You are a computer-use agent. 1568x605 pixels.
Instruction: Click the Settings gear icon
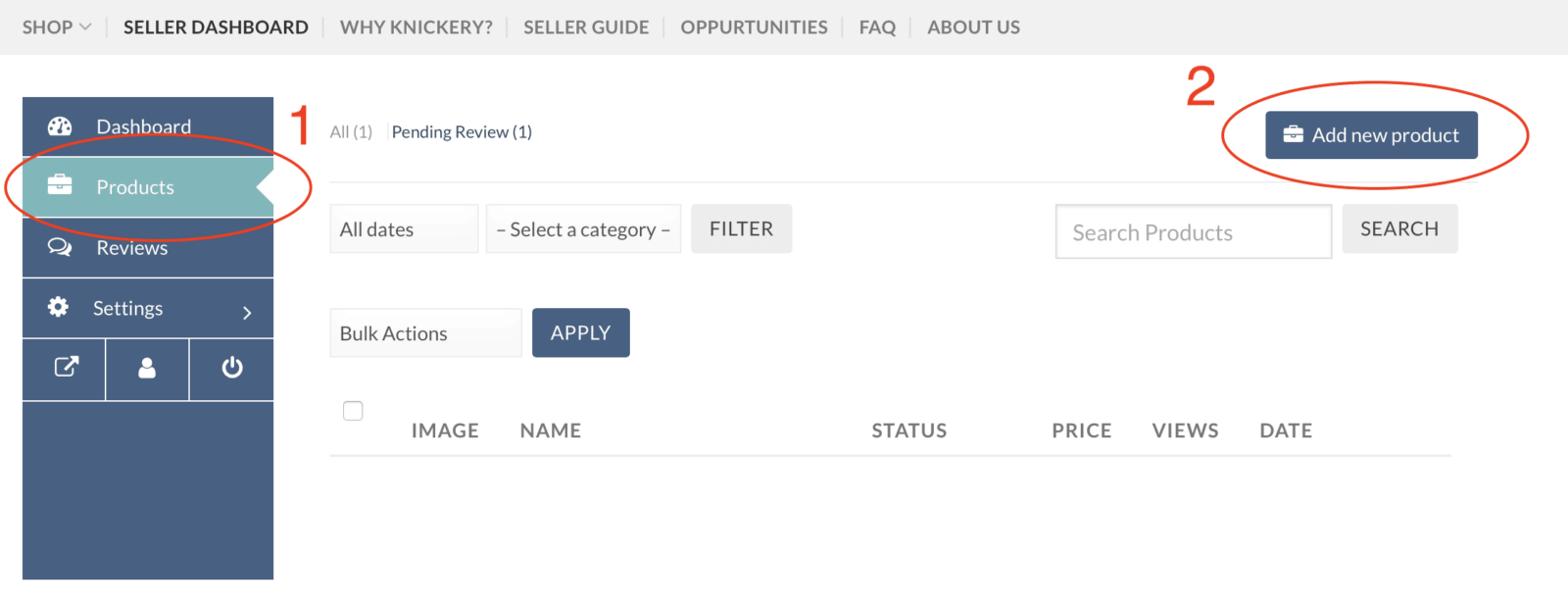coord(59,307)
